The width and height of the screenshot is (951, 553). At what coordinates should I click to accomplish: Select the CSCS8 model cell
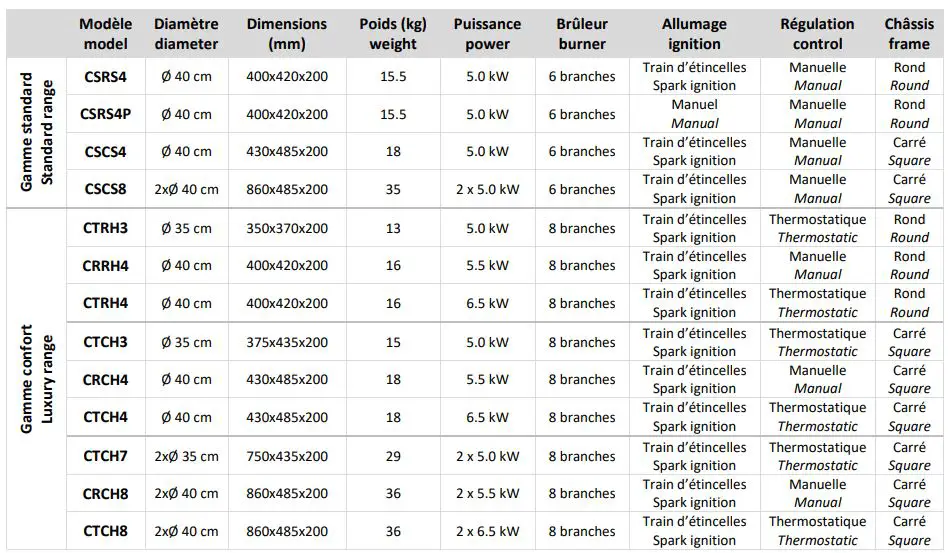(105, 189)
